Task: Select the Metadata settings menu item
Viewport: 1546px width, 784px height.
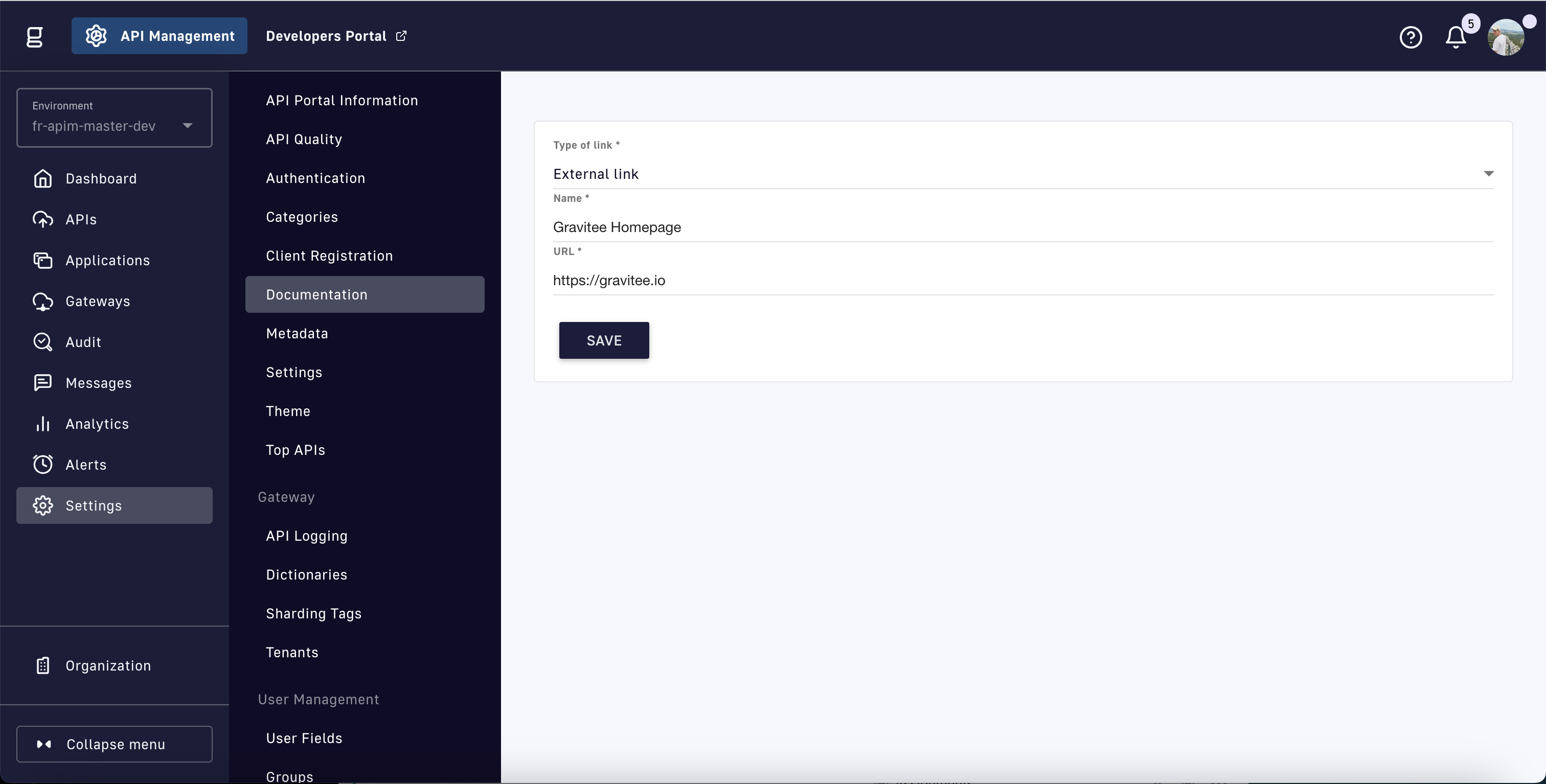Action: pyautogui.click(x=297, y=334)
